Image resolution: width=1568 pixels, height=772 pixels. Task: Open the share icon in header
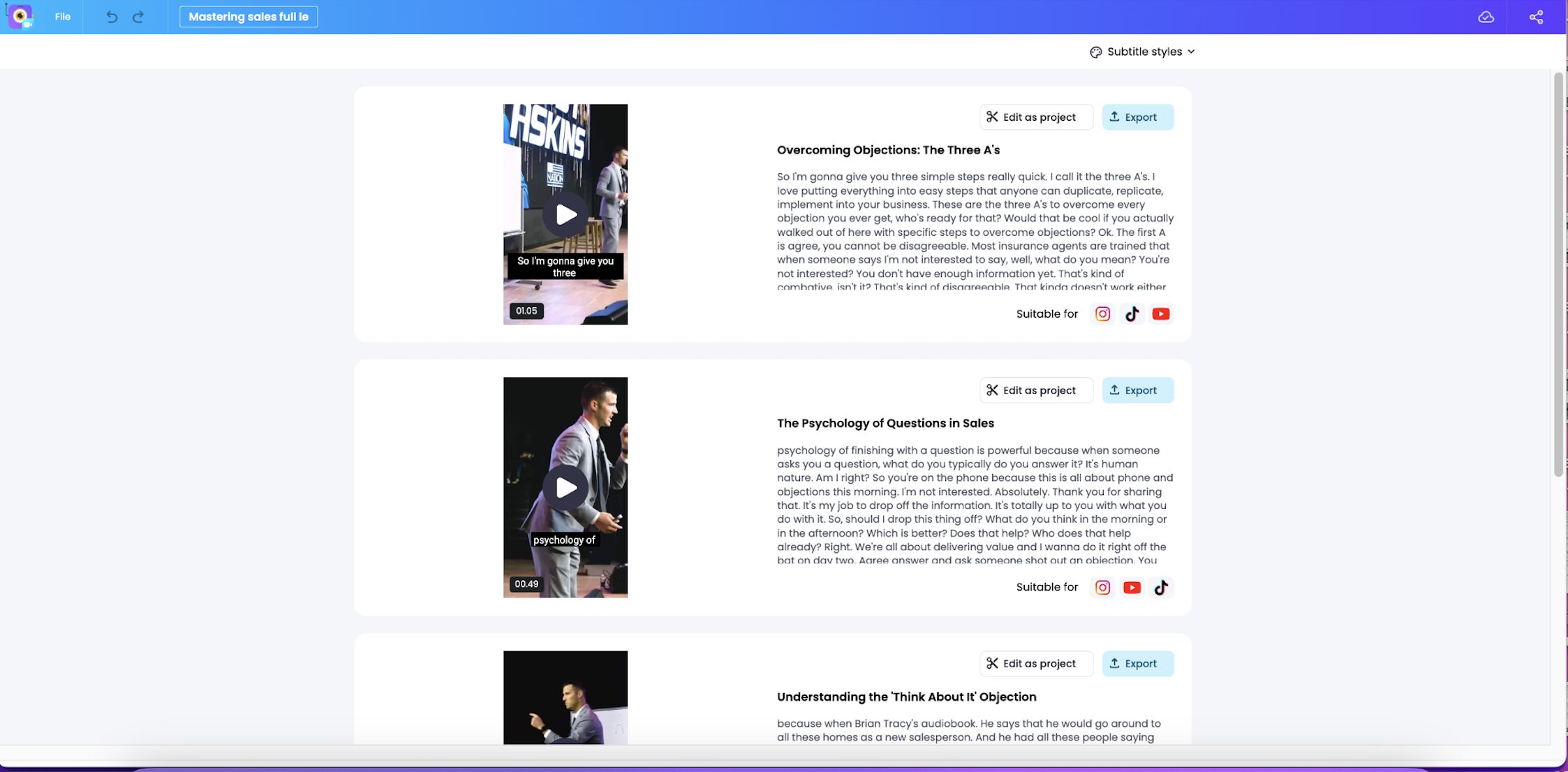tap(1536, 17)
